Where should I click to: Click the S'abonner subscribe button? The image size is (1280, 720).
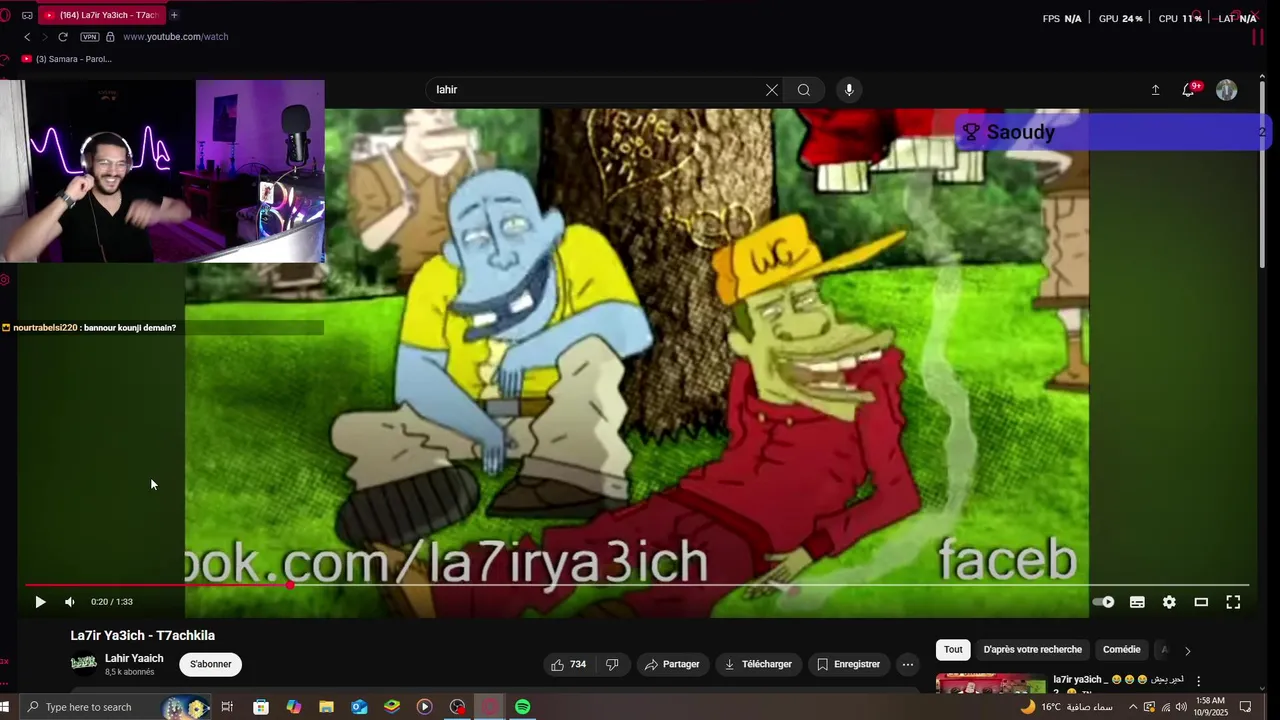211,664
